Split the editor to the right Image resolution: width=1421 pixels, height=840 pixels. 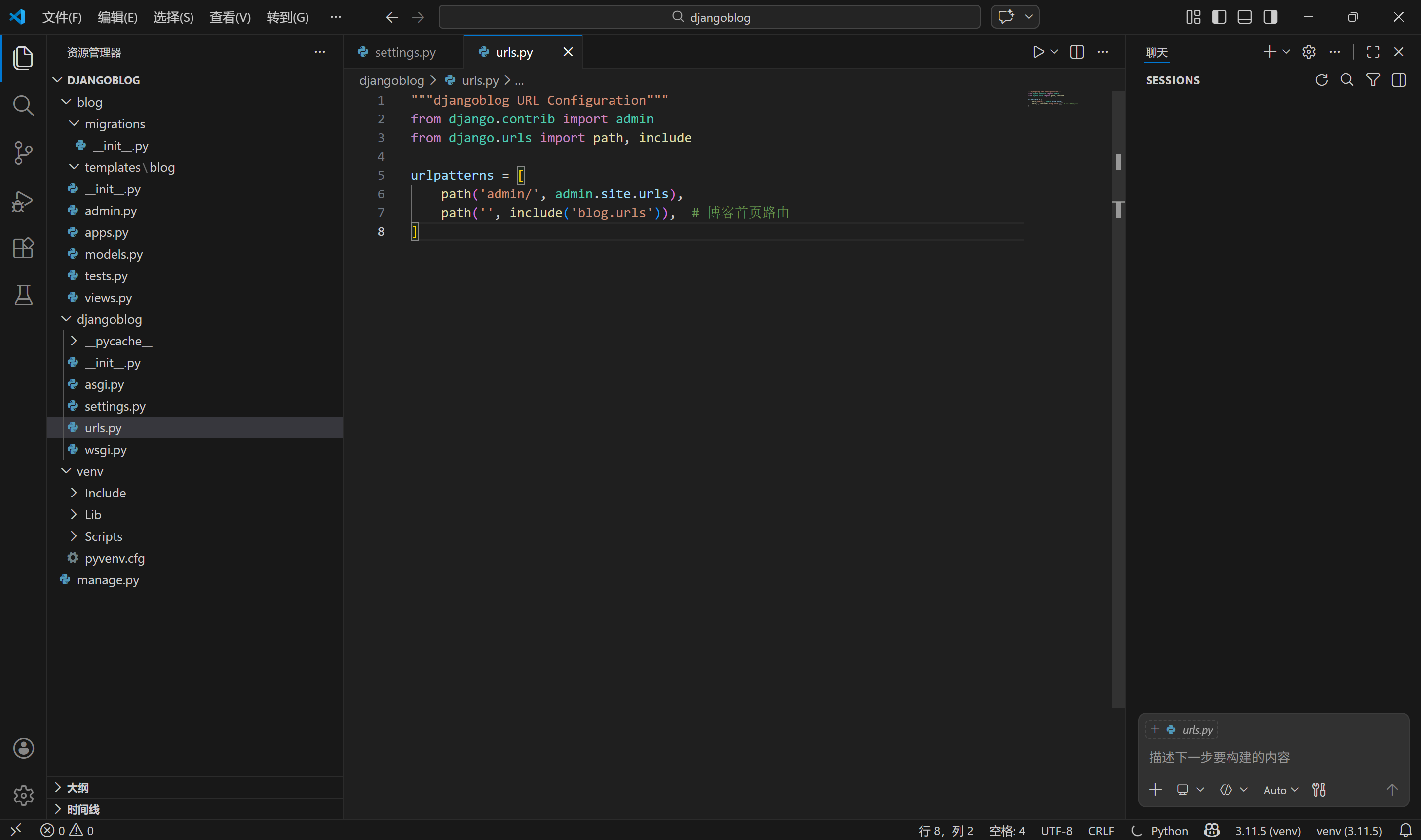coord(1076,52)
